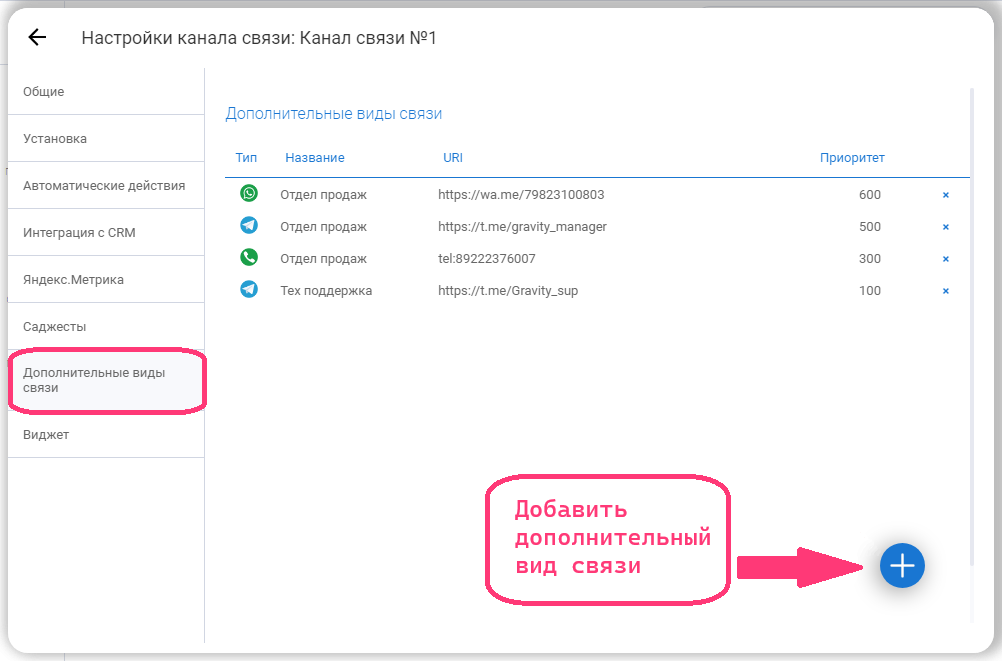This screenshot has height=661, width=1002.
Task: Select the Виджет sidebar tab
Action: click(x=46, y=435)
